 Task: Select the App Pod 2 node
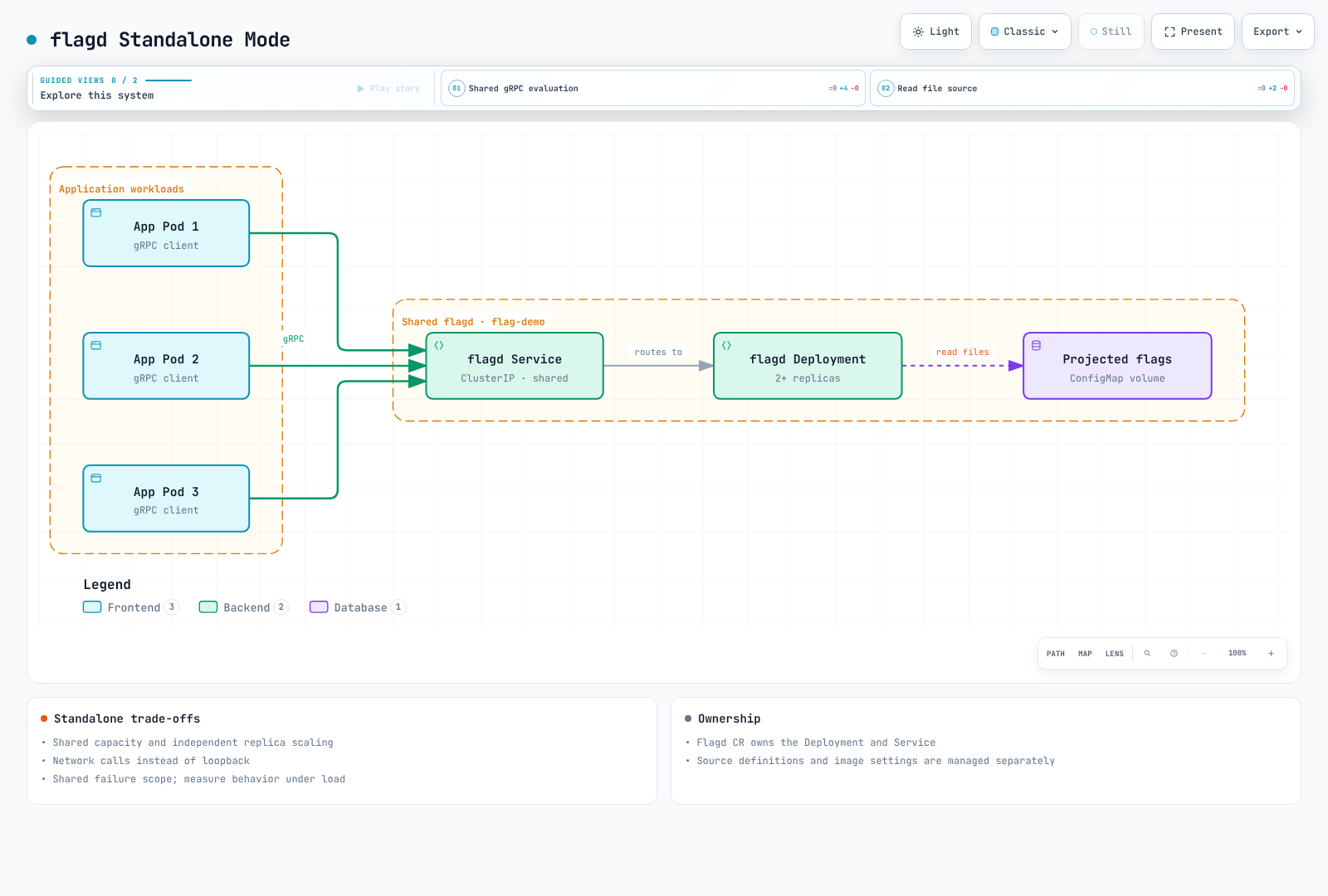click(x=166, y=366)
